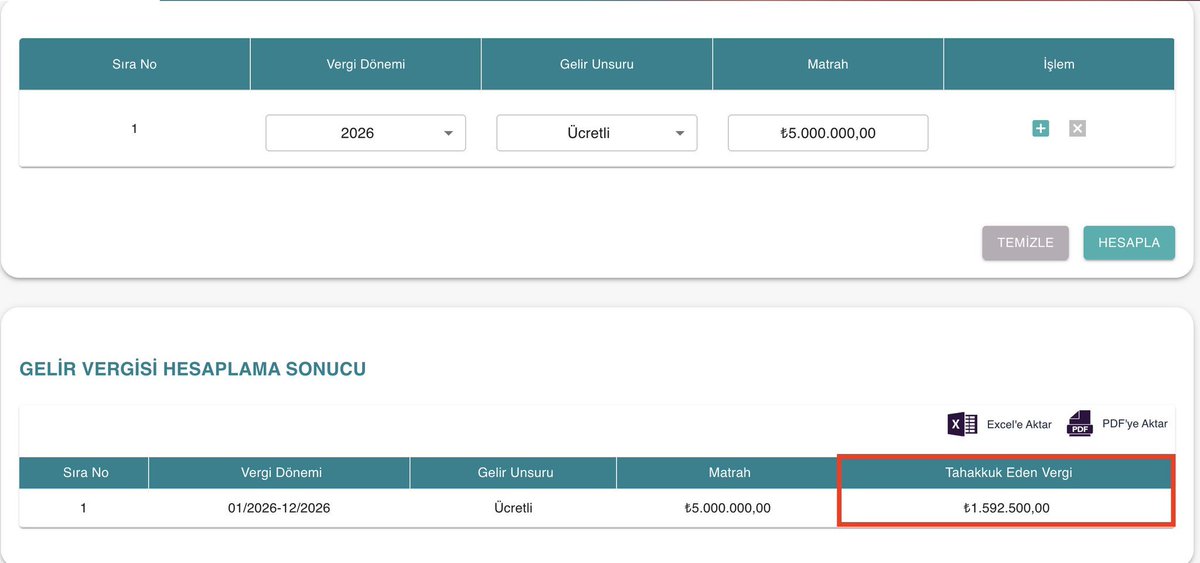Click the Matrah header in input table
The image size is (1200, 563).
point(828,64)
